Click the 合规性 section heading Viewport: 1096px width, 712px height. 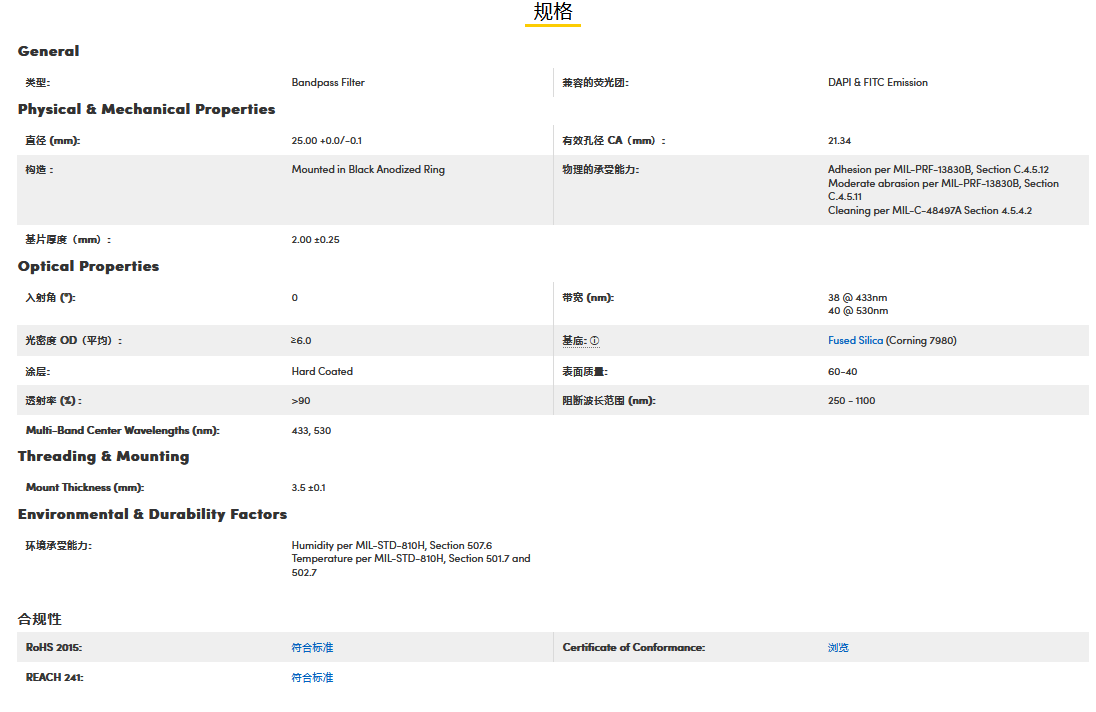(39, 619)
